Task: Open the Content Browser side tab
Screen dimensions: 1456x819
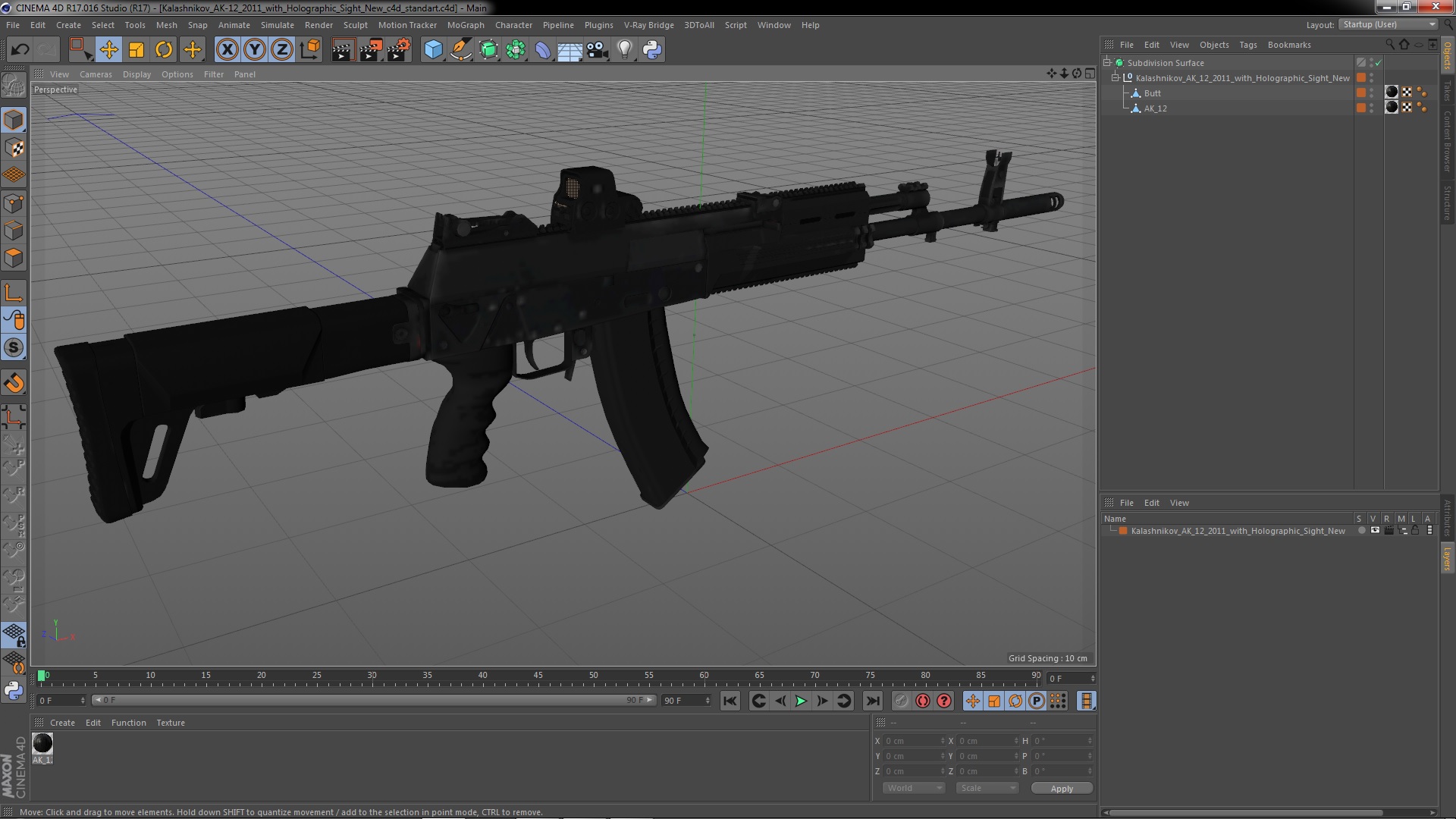Action: click(x=1448, y=141)
